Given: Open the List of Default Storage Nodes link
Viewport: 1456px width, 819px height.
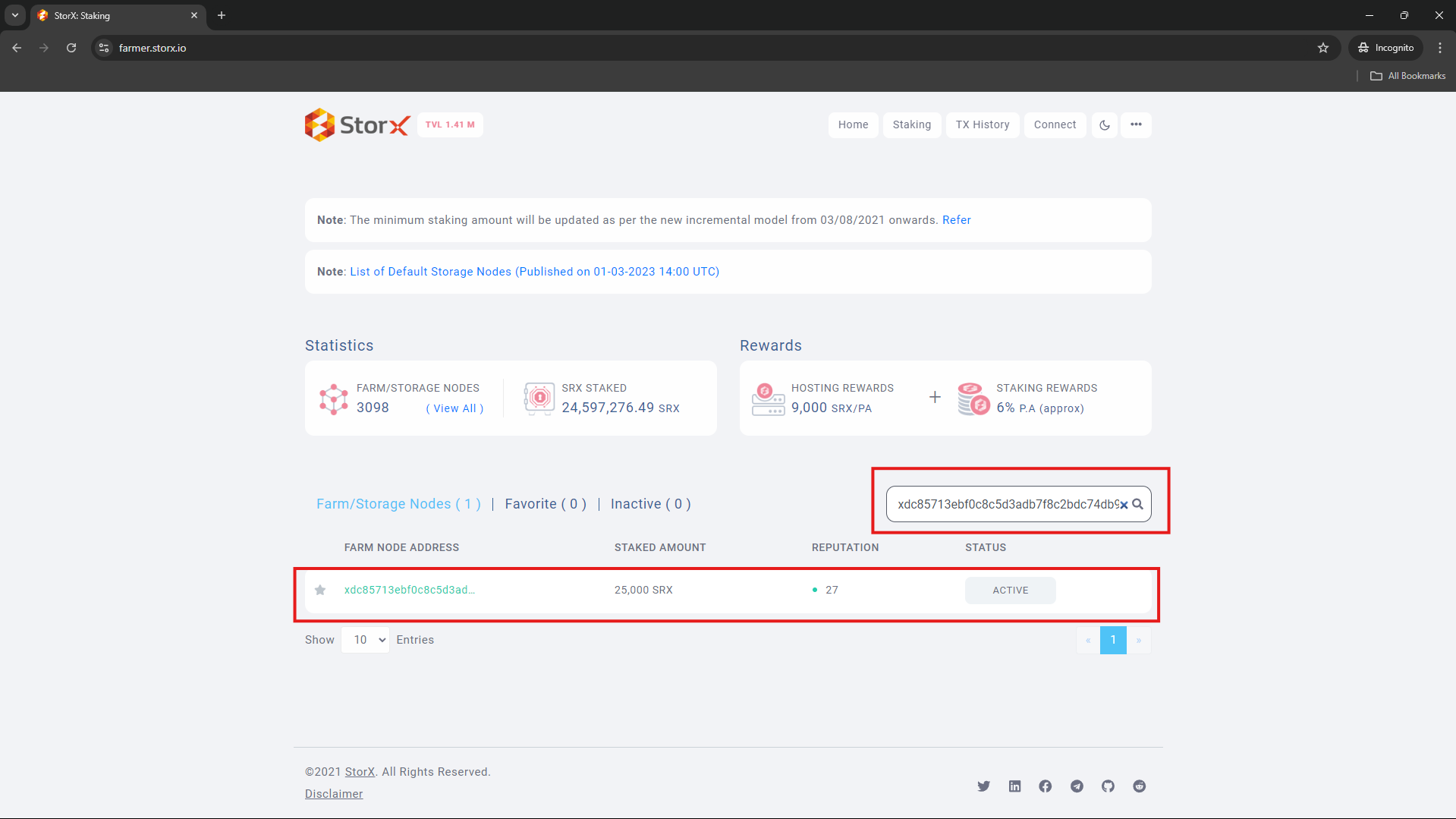Looking at the screenshot, I should point(534,271).
